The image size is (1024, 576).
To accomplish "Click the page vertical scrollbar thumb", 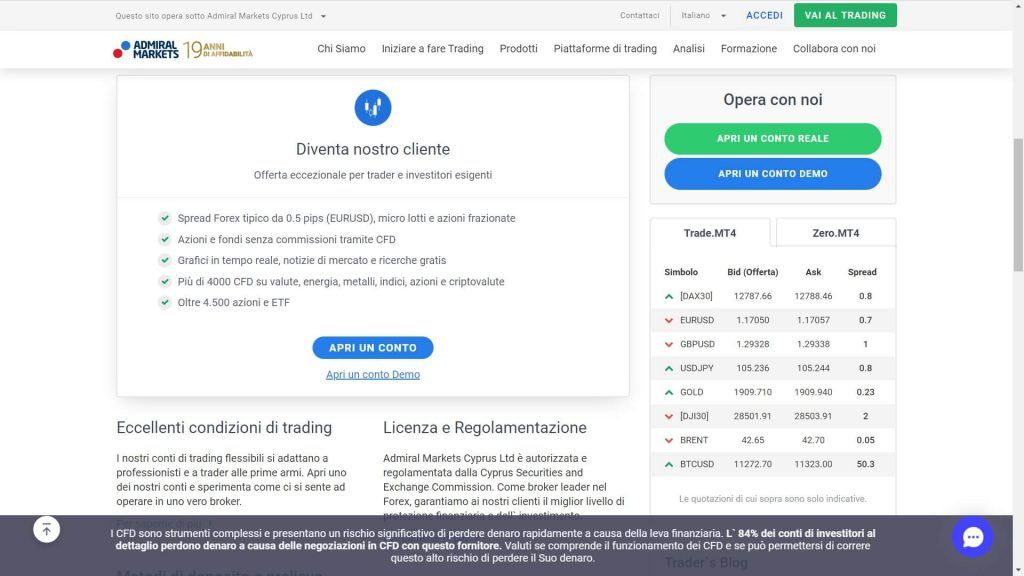I will (x=1018, y=204).
